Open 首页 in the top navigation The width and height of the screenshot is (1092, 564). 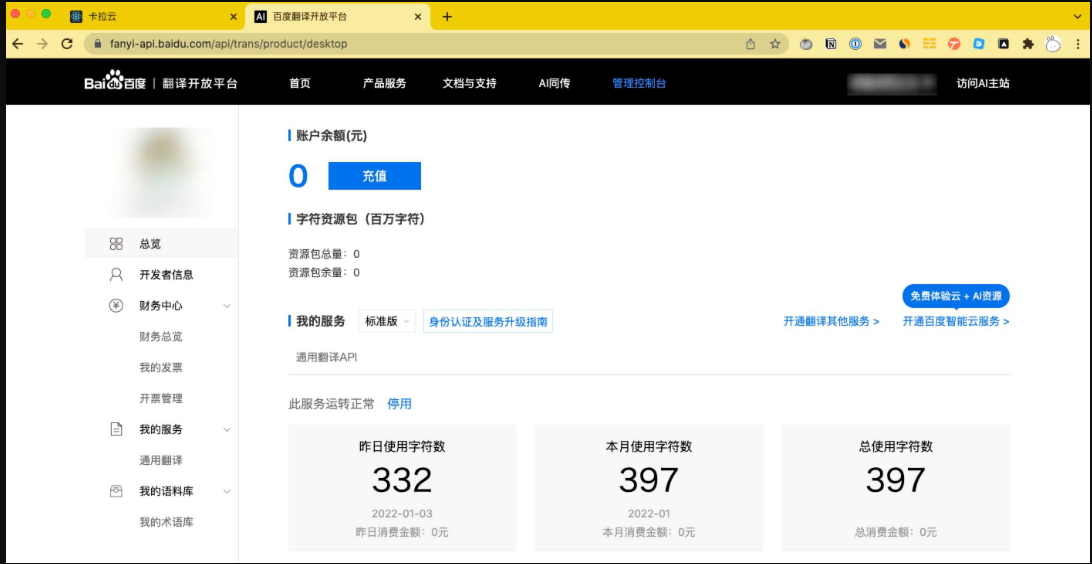pos(299,83)
